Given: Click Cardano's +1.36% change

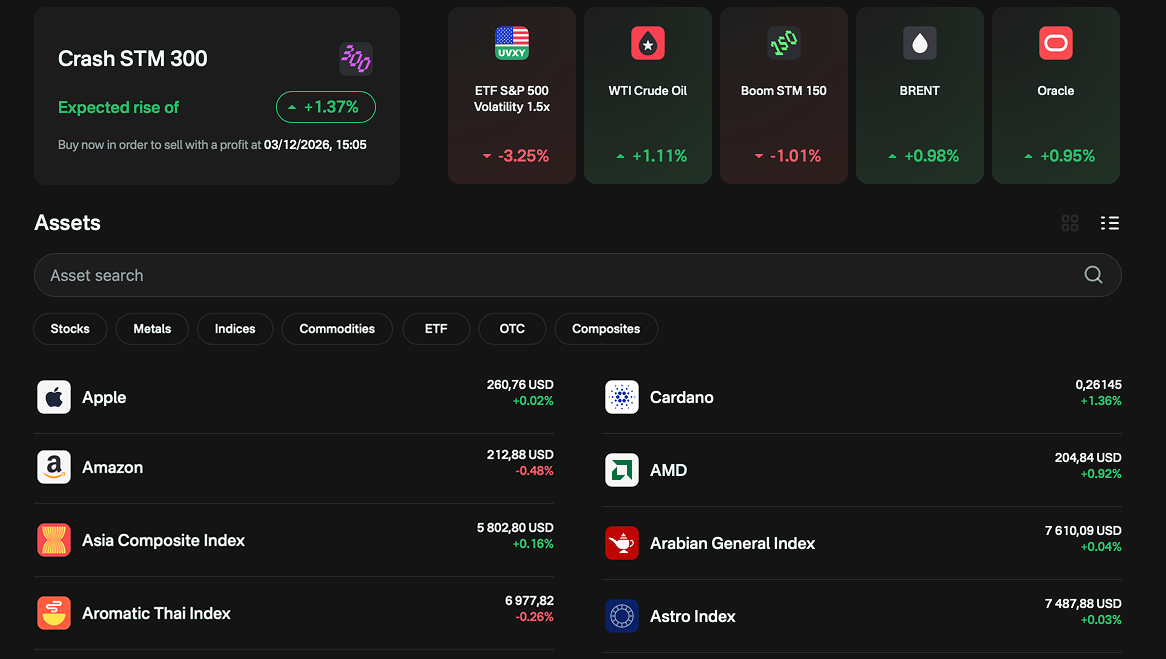Looking at the screenshot, I should point(1101,400).
